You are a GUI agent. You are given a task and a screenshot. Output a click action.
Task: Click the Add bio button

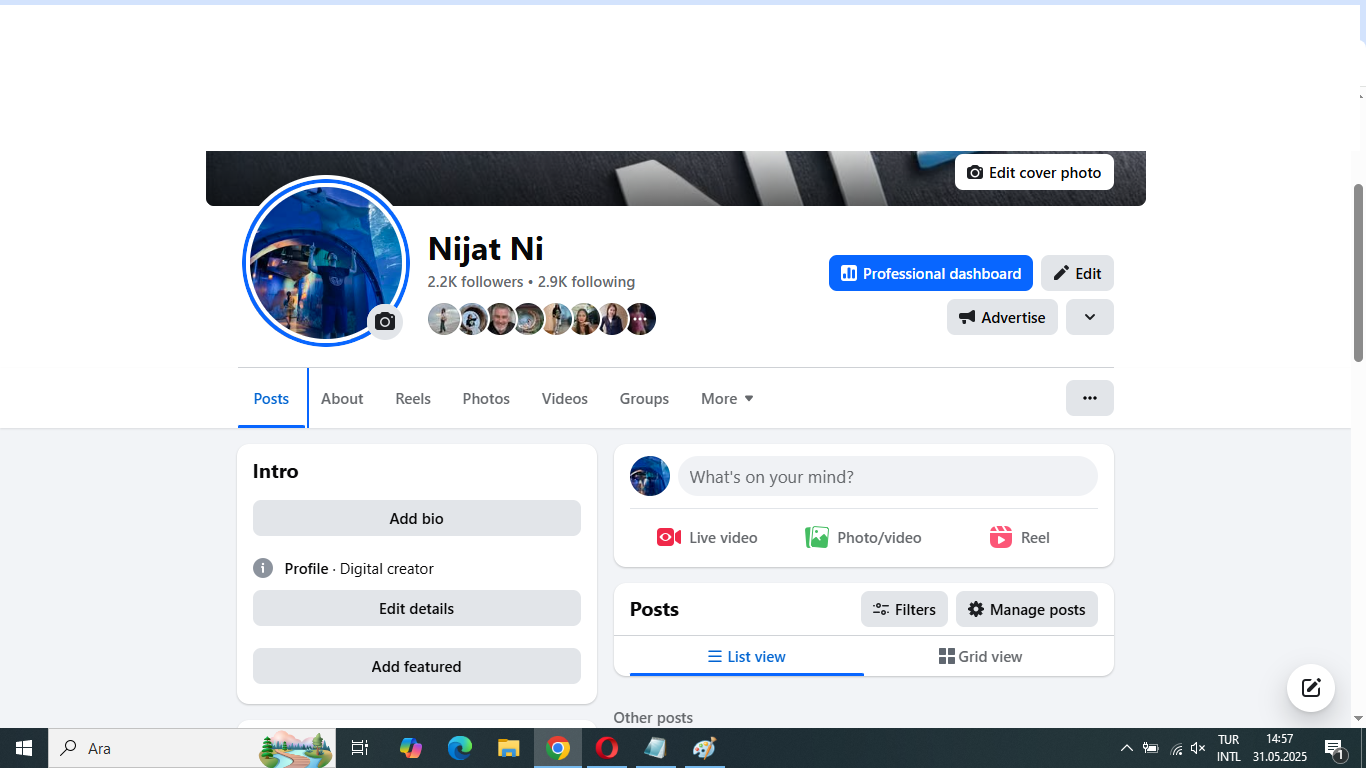pyautogui.click(x=416, y=518)
